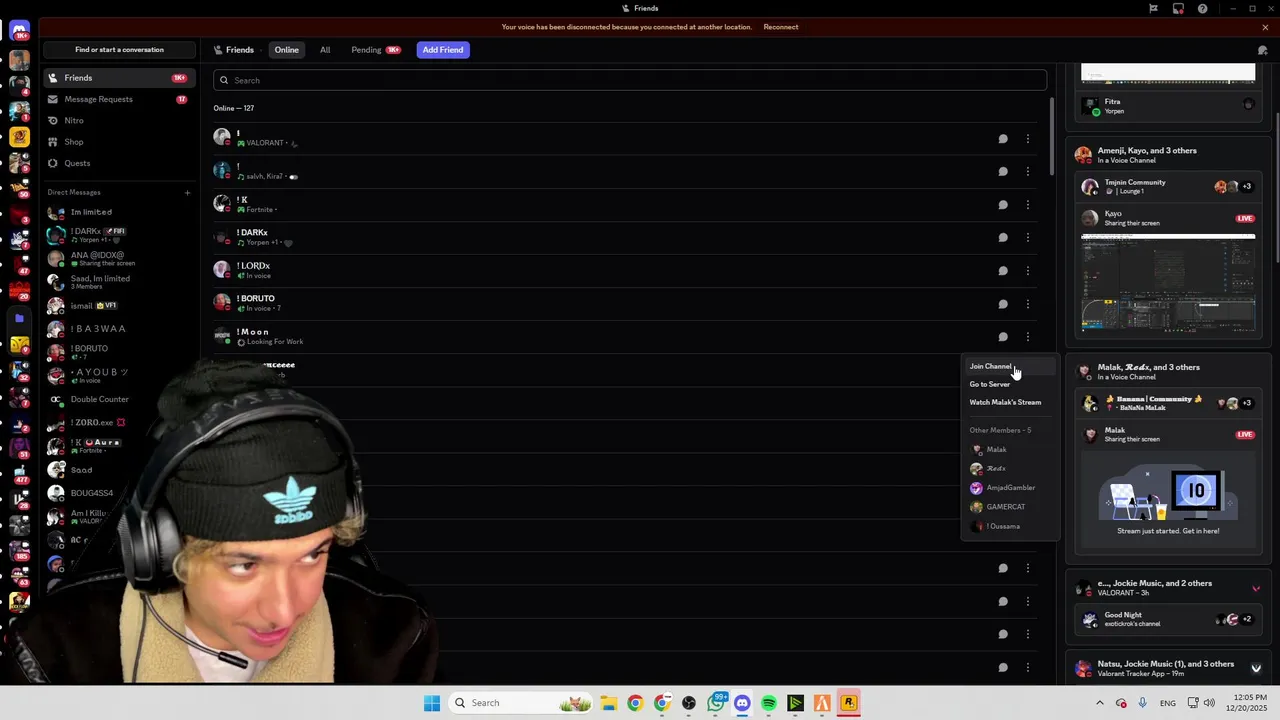Image resolution: width=1280 pixels, height=720 pixels.
Task: Click the friends Search field
Action: click(630, 80)
